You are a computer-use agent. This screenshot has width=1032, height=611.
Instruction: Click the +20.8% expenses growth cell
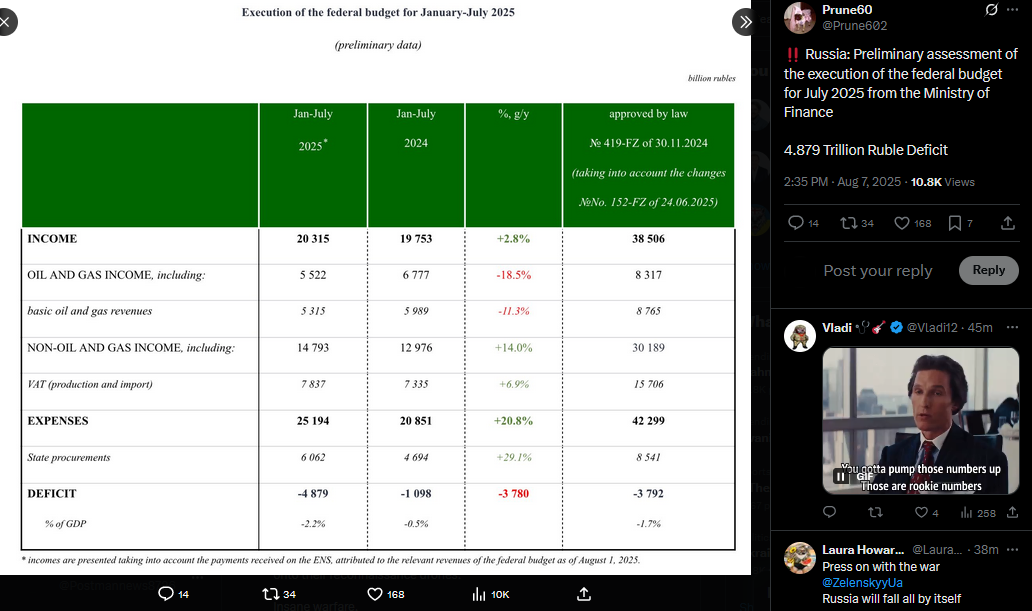(x=513, y=421)
